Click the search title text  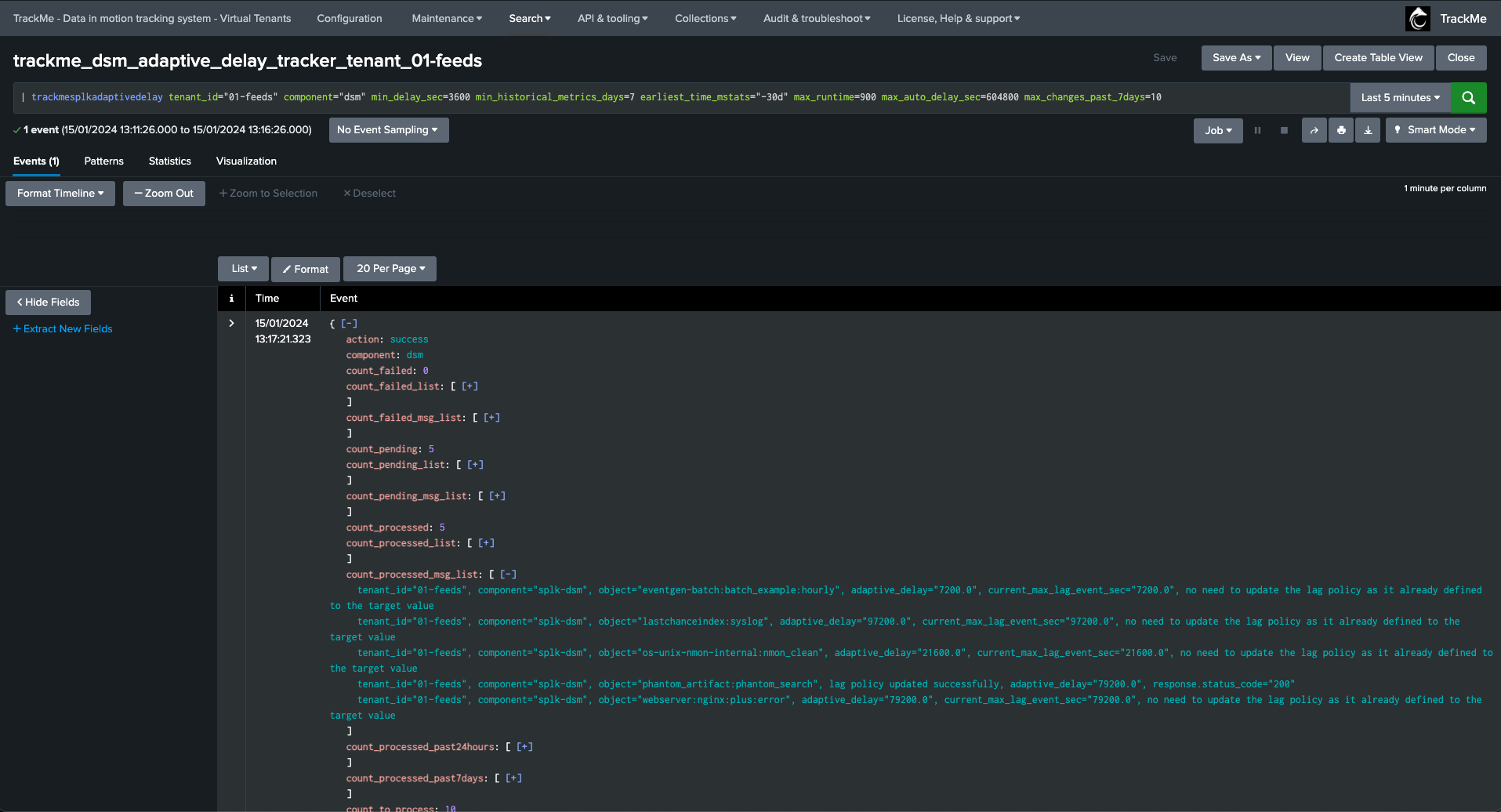point(248,61)
